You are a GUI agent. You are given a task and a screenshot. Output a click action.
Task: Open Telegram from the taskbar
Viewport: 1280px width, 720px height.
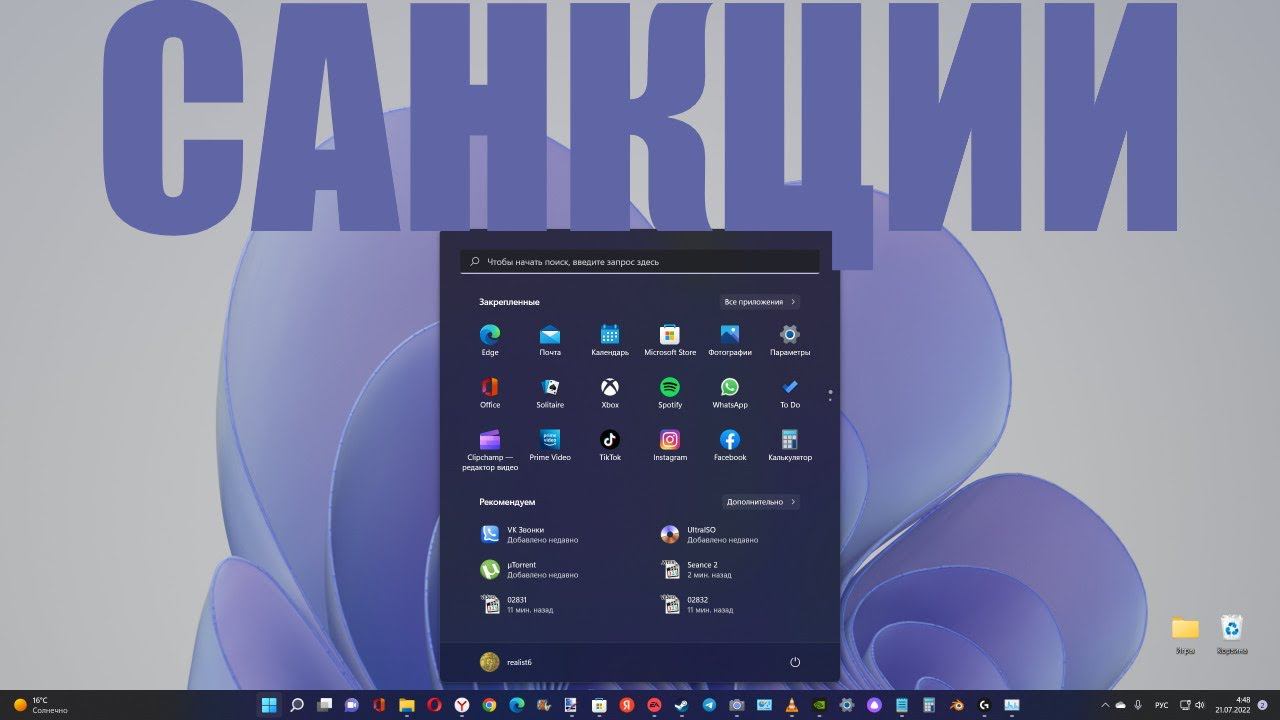pos(709,705)
